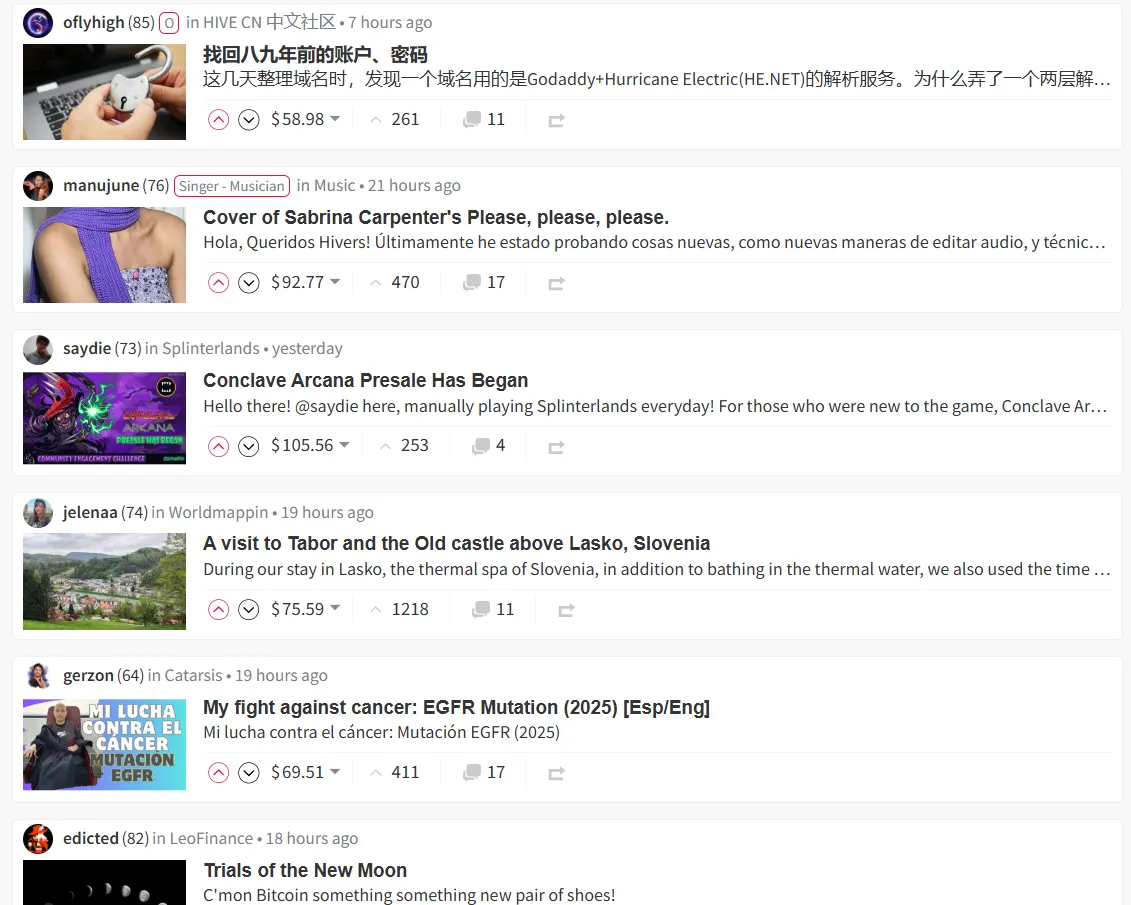This screenshot has height=905, width=1131.
Task: Upvote Sabrina Carpenter cover post
Action: pyautogui.click(x=218, y=283)
